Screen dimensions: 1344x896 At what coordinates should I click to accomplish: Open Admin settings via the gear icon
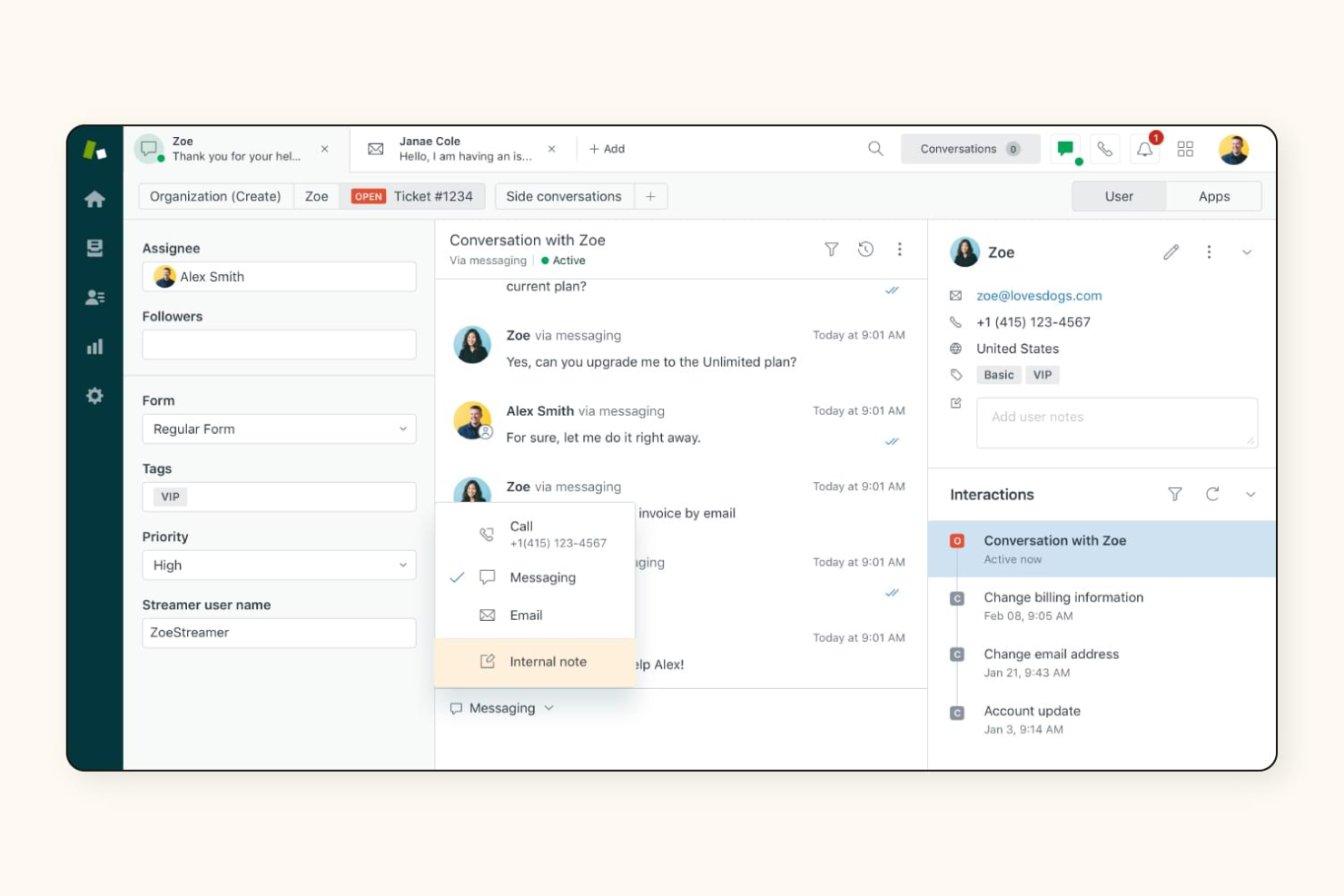[94, 395]
